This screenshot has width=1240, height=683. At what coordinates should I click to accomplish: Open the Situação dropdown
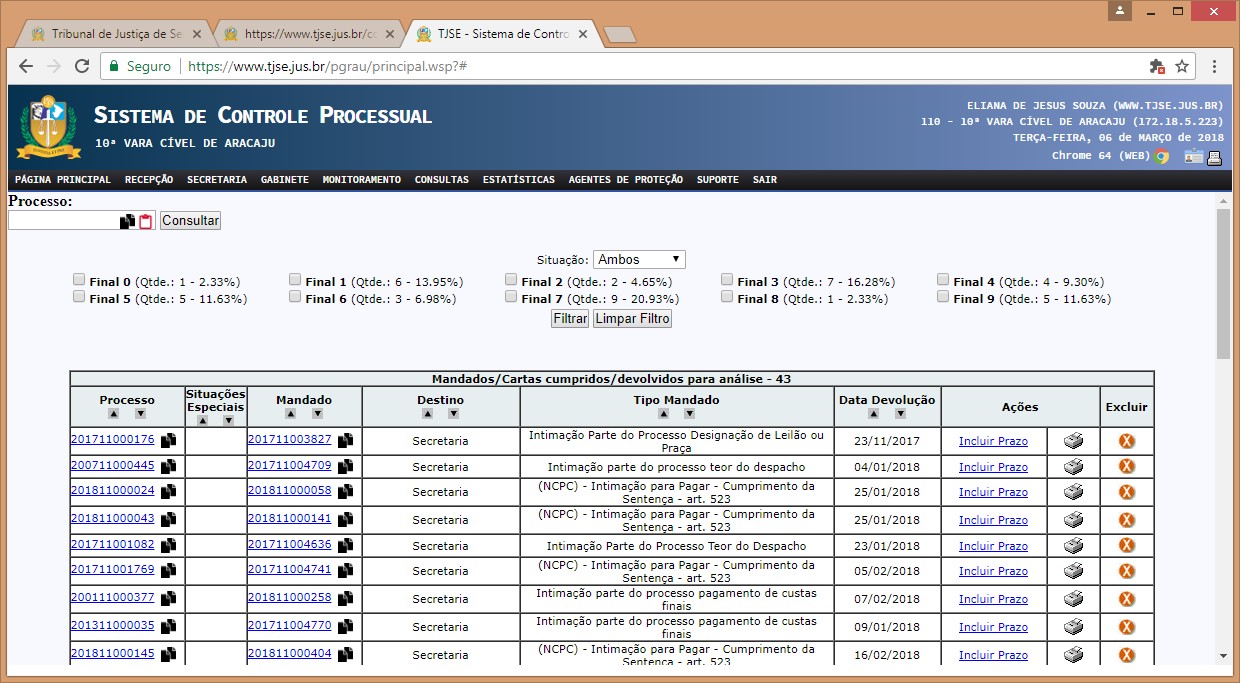[639, 259]
